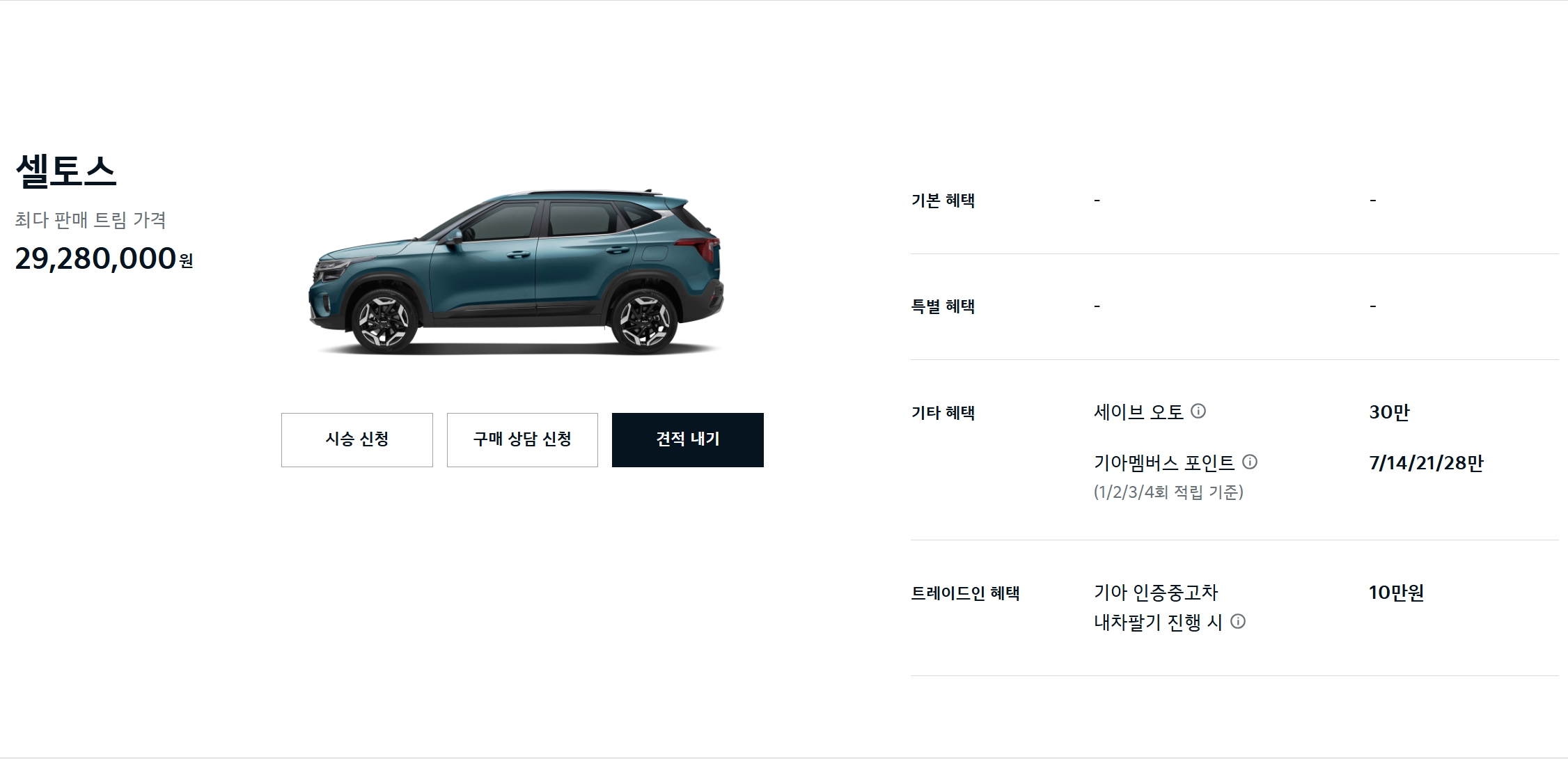Click the 29,280,000원 price text
This screenshot has height=759, width=1568.
coord(104,258)
